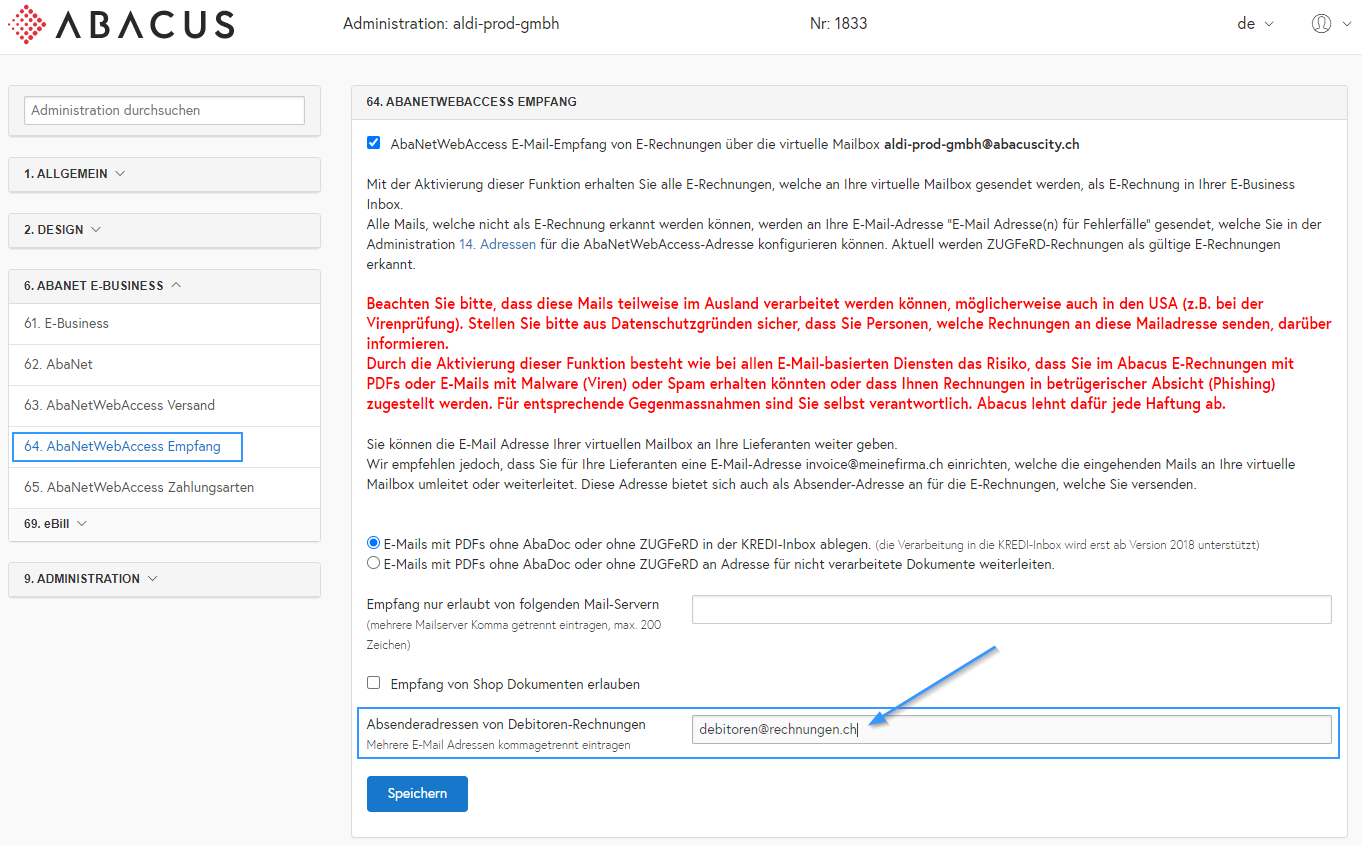Viewport: 1362px width, 846px height.
Task: Open the 'de' language dropdown
Action: (x=1255, y=24)
